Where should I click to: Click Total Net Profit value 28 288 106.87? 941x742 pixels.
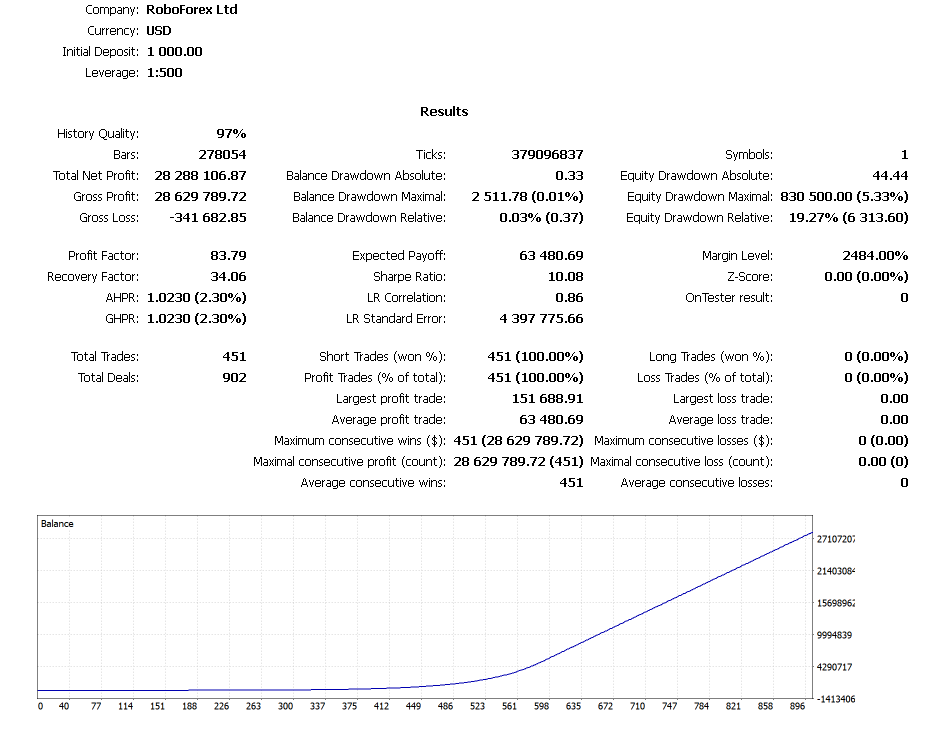(x=200, y=176)
